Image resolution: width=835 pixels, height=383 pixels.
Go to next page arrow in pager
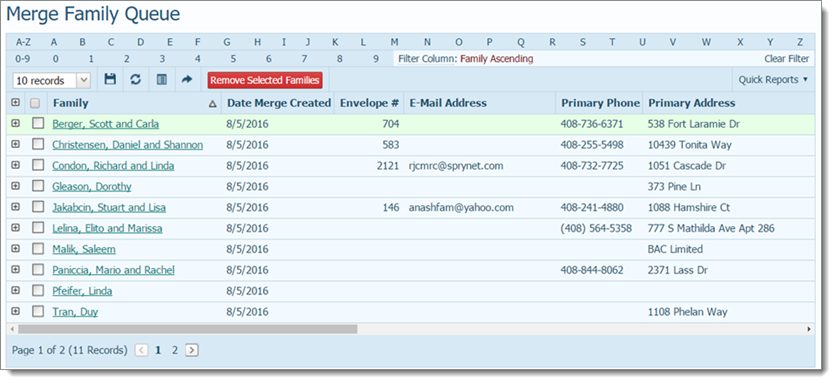(x=192, y=350)
